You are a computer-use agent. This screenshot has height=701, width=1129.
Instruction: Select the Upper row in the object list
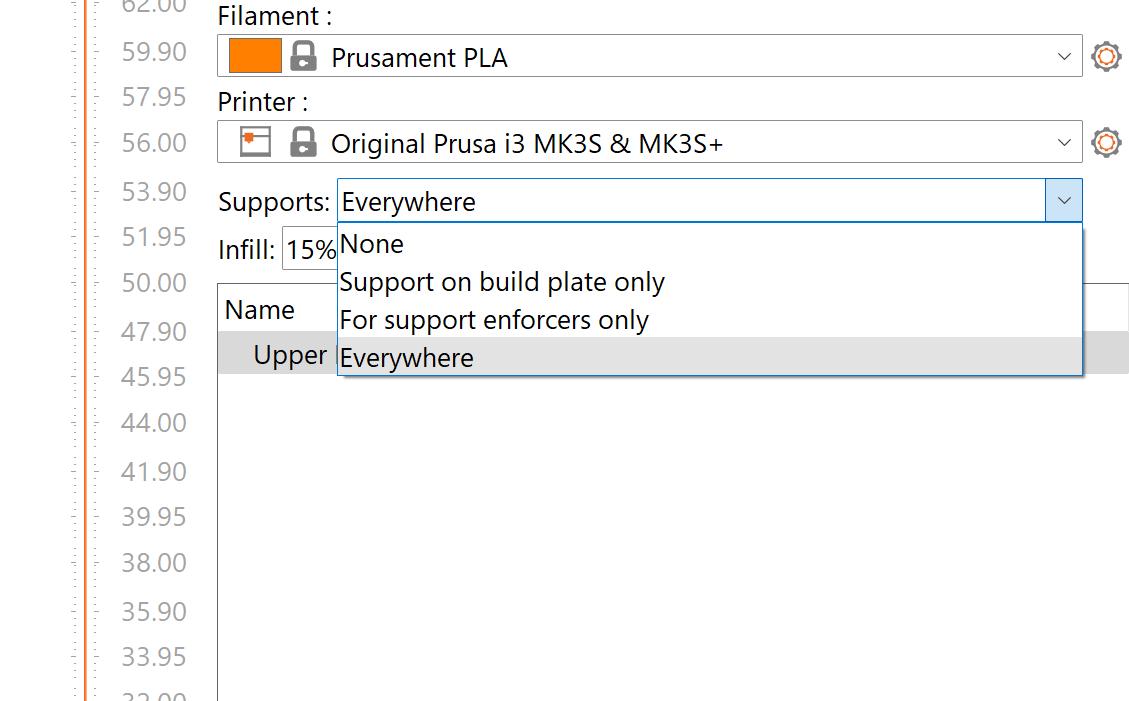290,355
